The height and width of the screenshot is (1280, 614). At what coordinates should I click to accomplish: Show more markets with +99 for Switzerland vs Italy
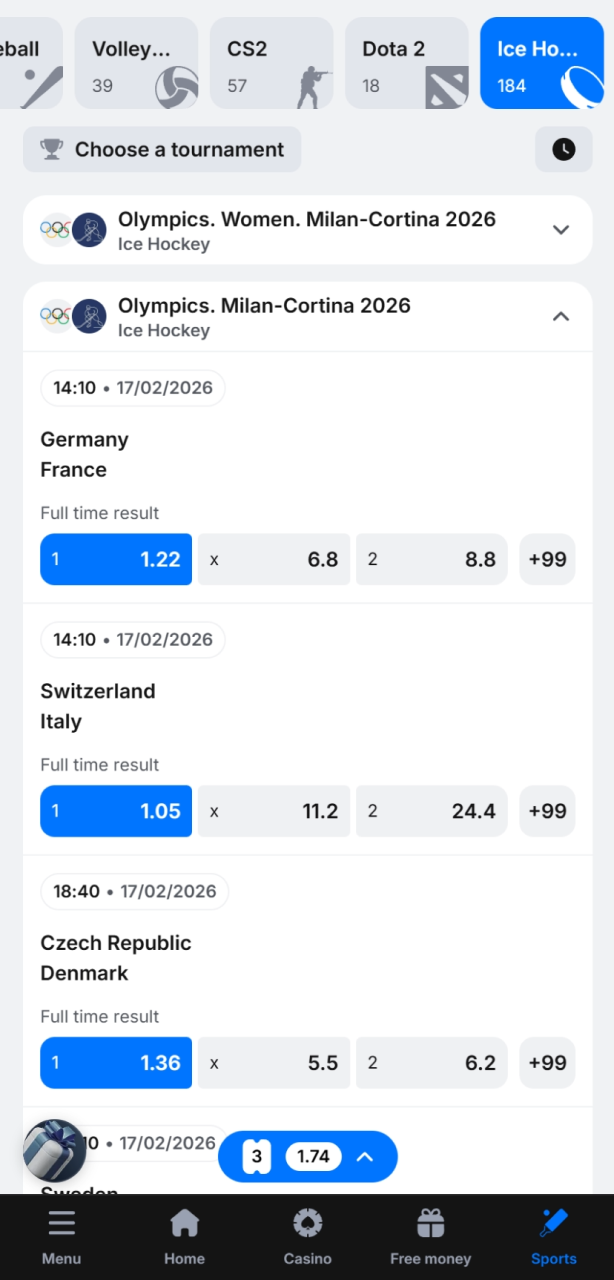[547, 811]
